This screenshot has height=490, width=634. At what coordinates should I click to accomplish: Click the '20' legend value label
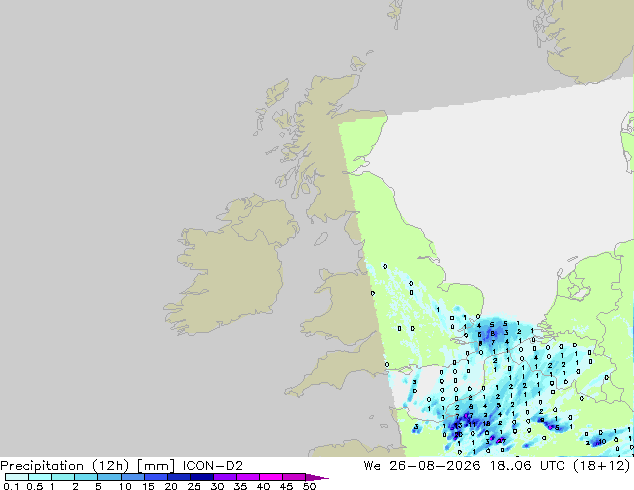[x=171, y=486]
